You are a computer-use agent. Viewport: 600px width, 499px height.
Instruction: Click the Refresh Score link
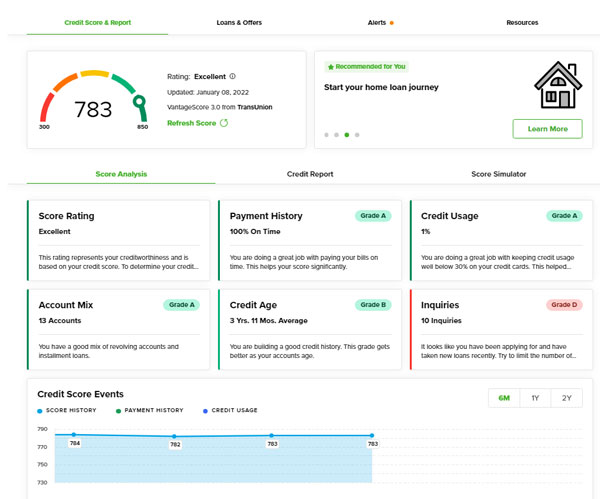pyautogui.click(x=191, y=123)
